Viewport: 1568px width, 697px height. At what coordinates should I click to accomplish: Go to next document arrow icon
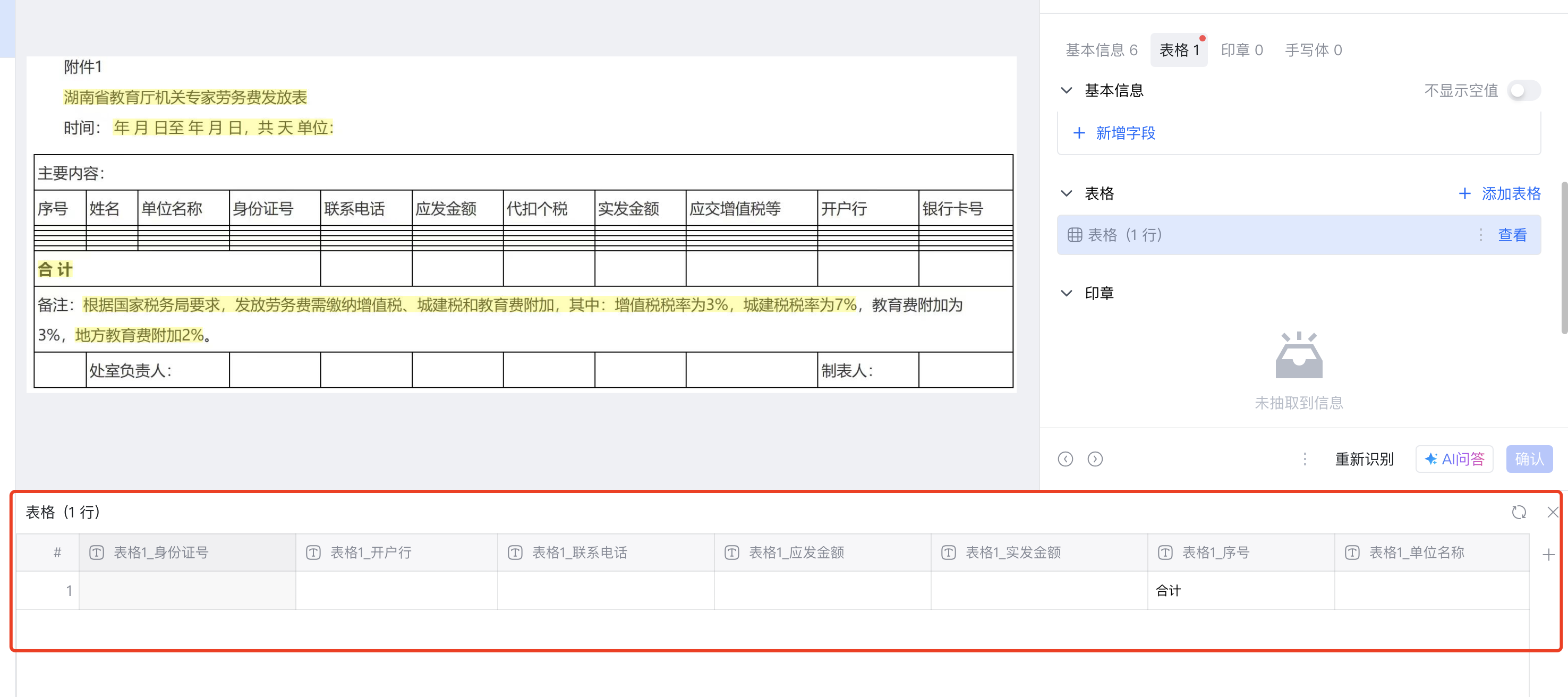pyautogui.click(x=1094, y=459)
